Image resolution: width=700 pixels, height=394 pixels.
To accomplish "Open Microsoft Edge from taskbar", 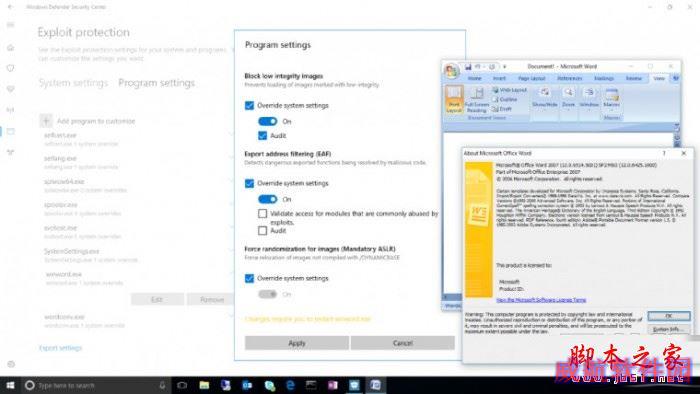I will coord(290,385).
